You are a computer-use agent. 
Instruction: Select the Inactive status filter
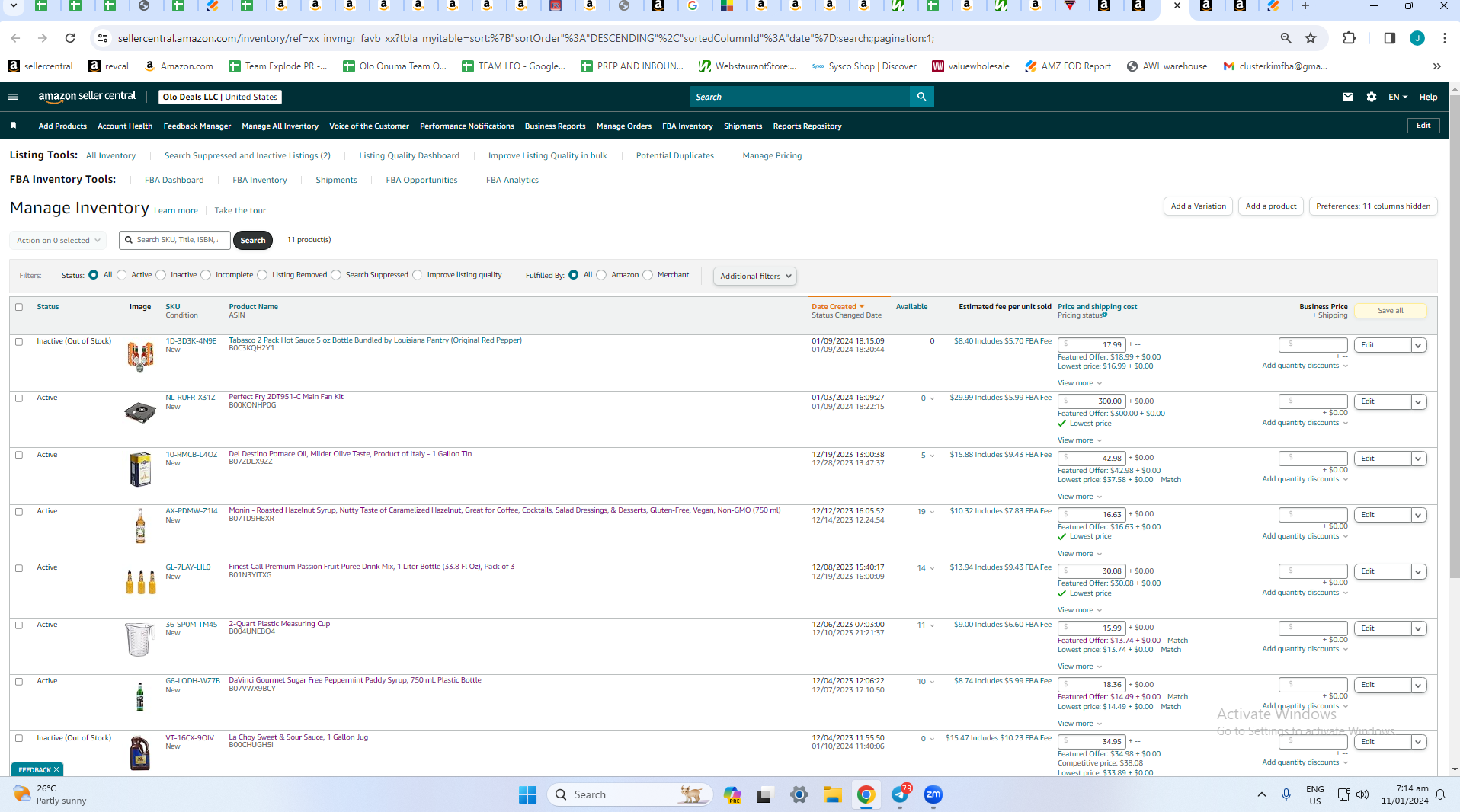point(161,275)
